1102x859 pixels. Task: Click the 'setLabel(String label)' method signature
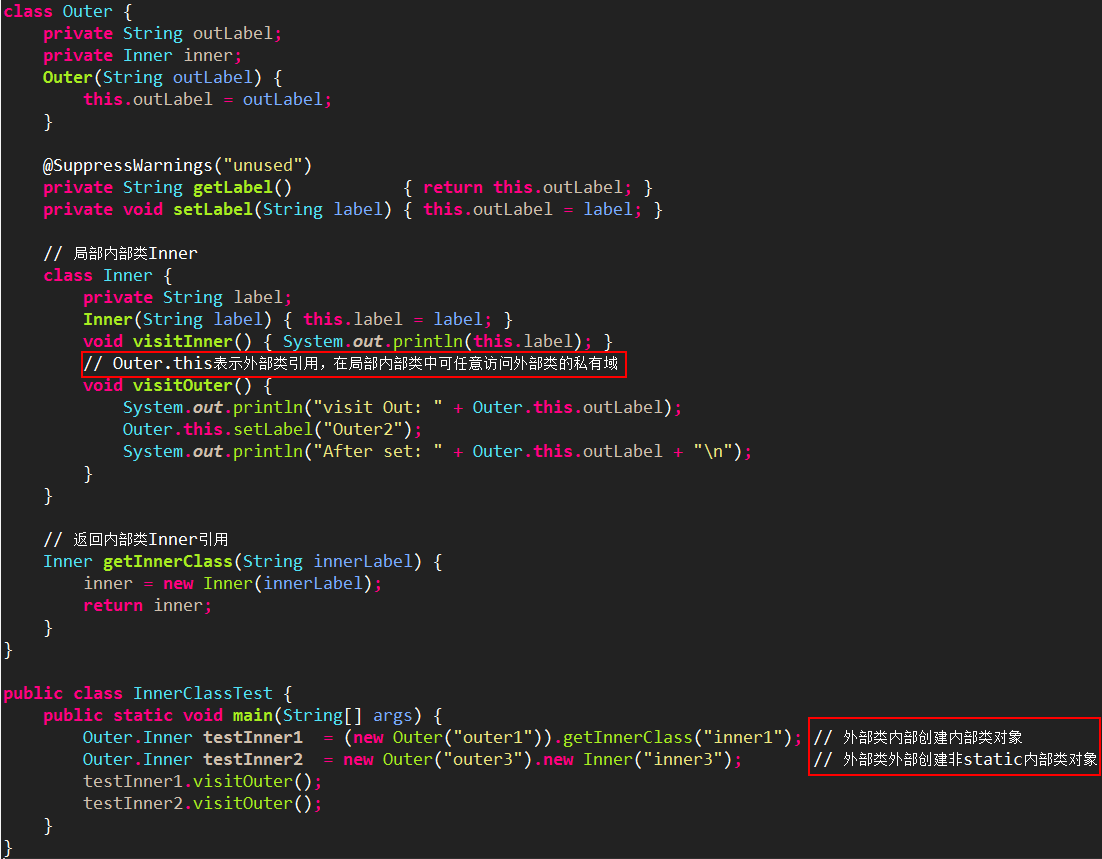pyautogui.click(x=282, y=209)
